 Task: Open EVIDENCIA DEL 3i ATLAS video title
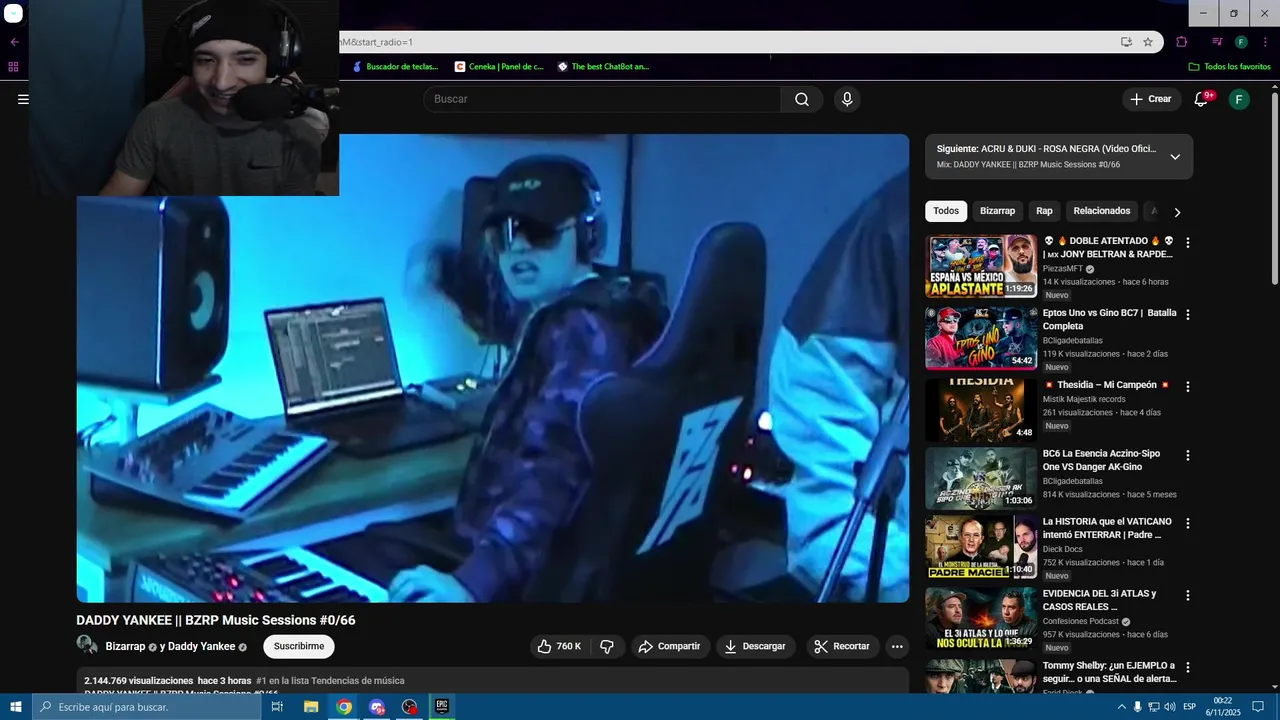click(1099, 600)
